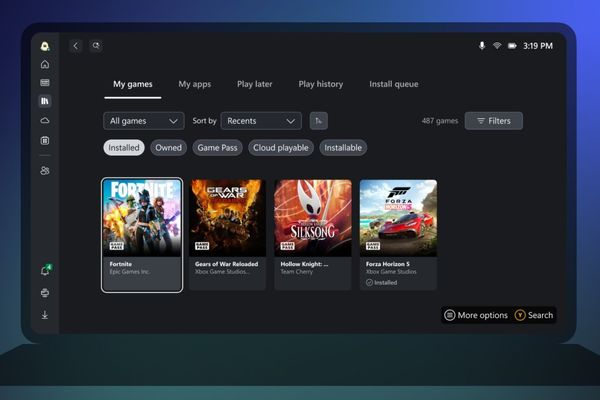The width and height of the screenshot is (600, 400).
Task: Open Cloud gaming from the sidebar
Action: 45,121
